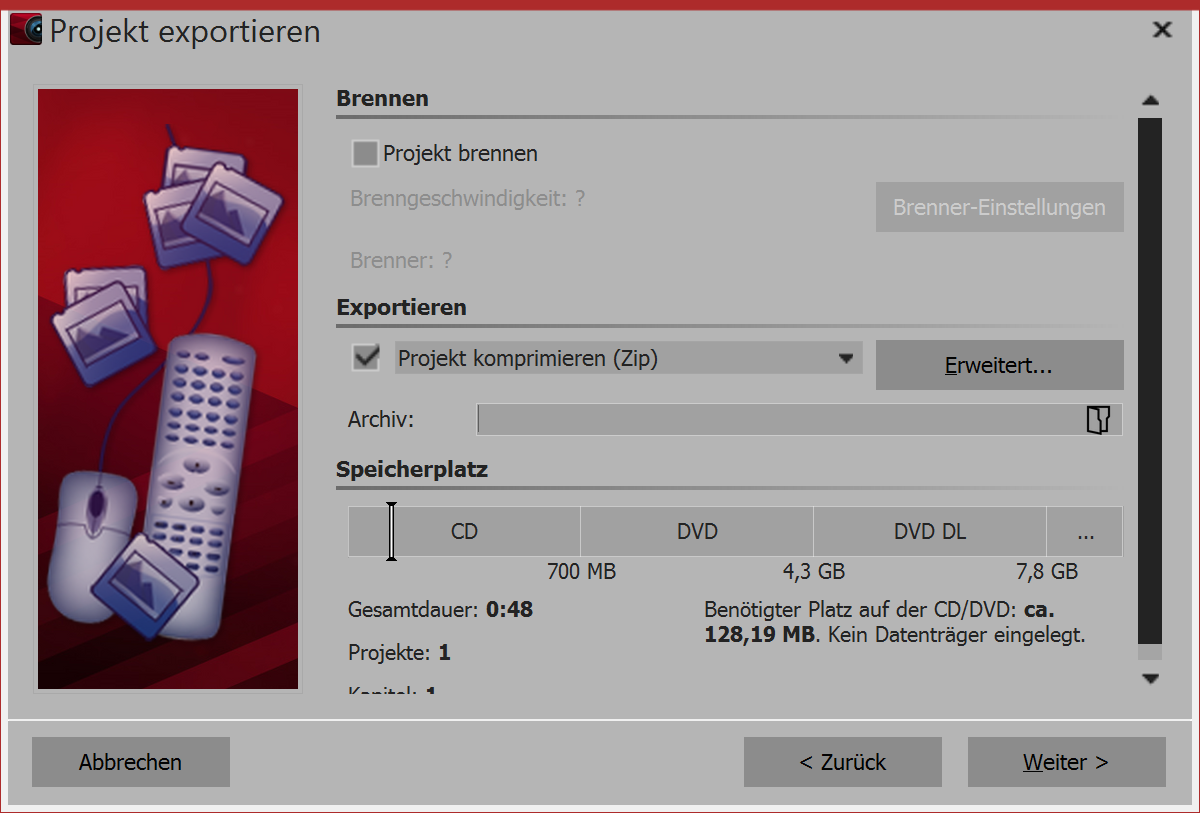This screenshot has width=1200, height=813.
Task: Select the CD capacity option
Action: click(x=464, y=531)
